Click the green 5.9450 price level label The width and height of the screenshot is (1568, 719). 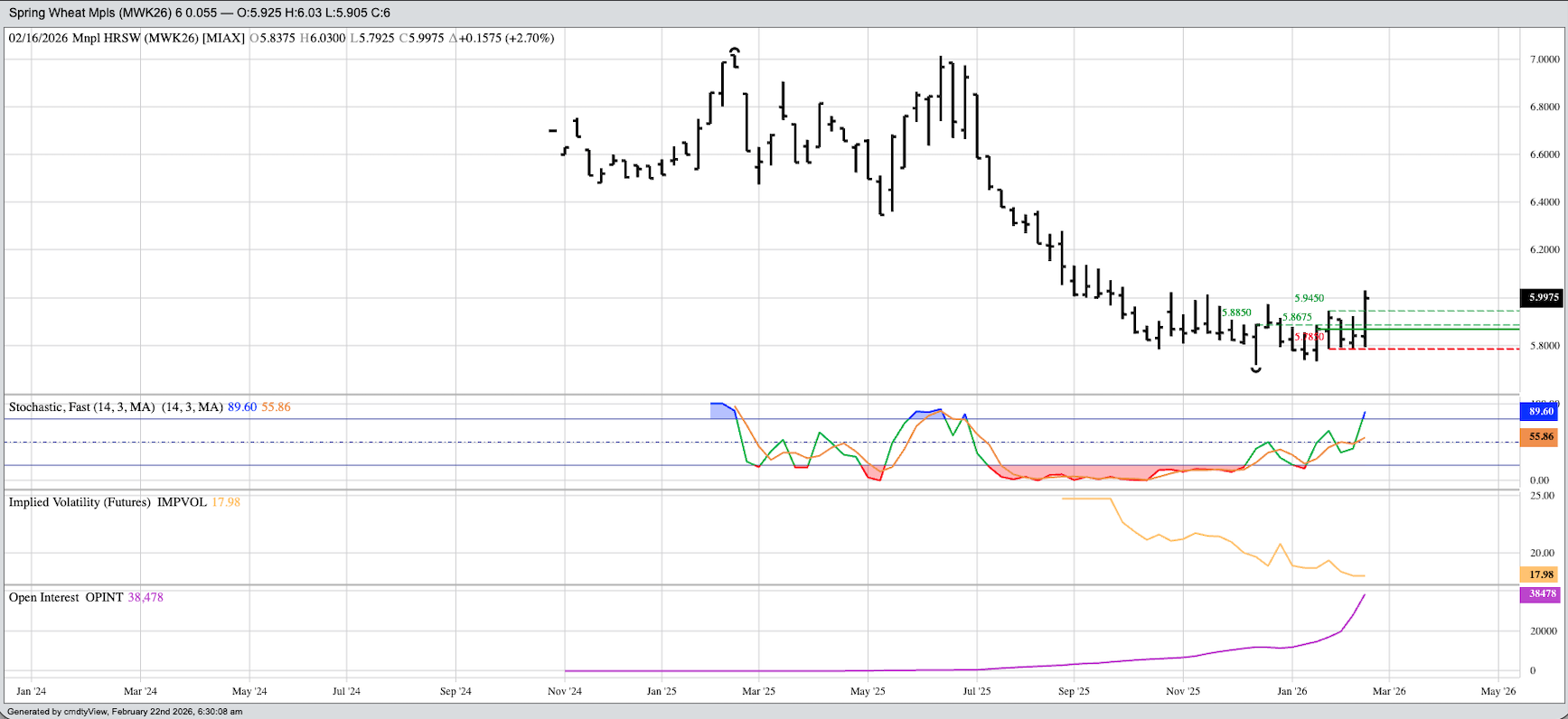(1309, 298)
